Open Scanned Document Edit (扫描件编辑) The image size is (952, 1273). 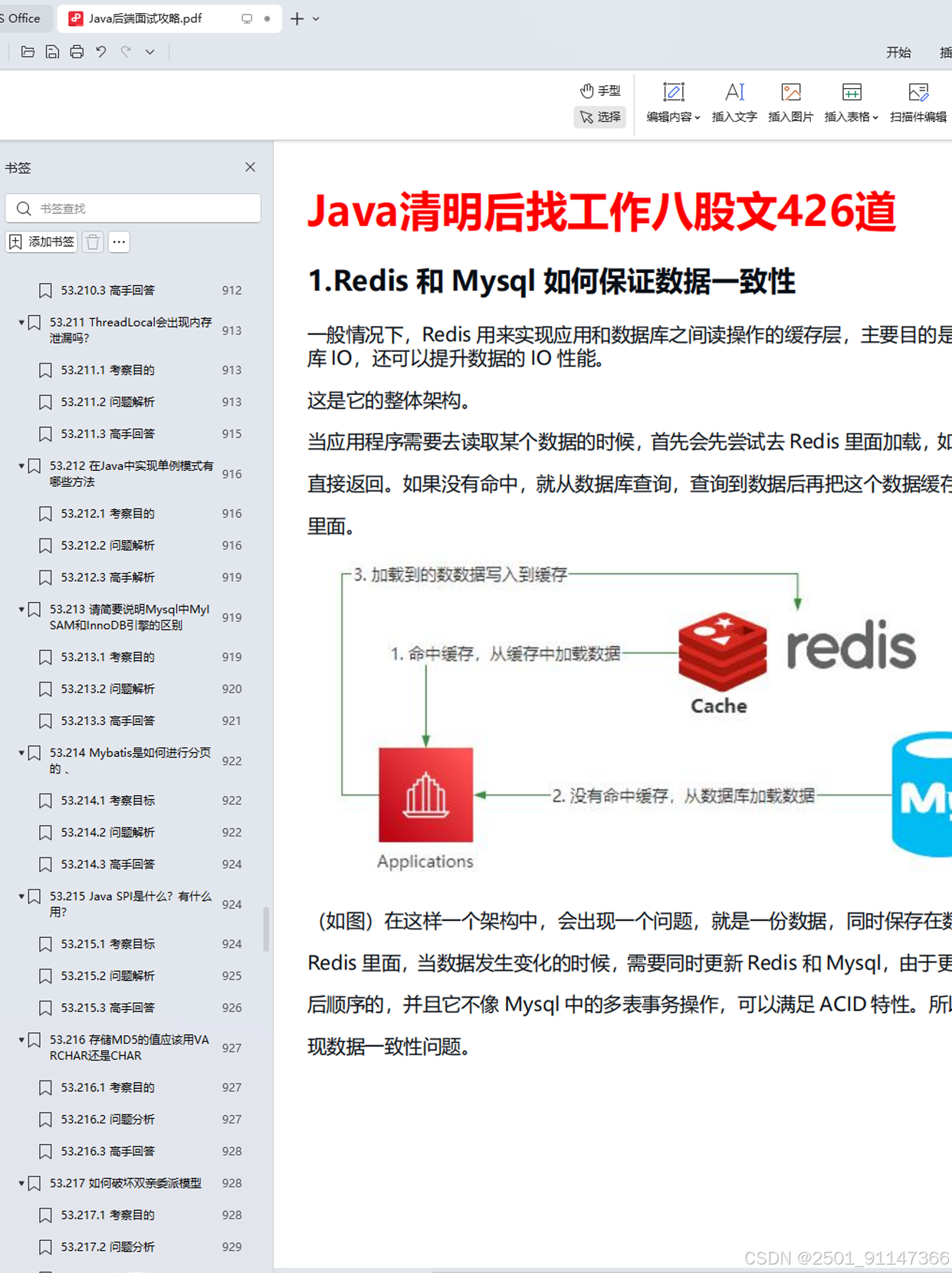pyautogui.click(x=918, y=103)
